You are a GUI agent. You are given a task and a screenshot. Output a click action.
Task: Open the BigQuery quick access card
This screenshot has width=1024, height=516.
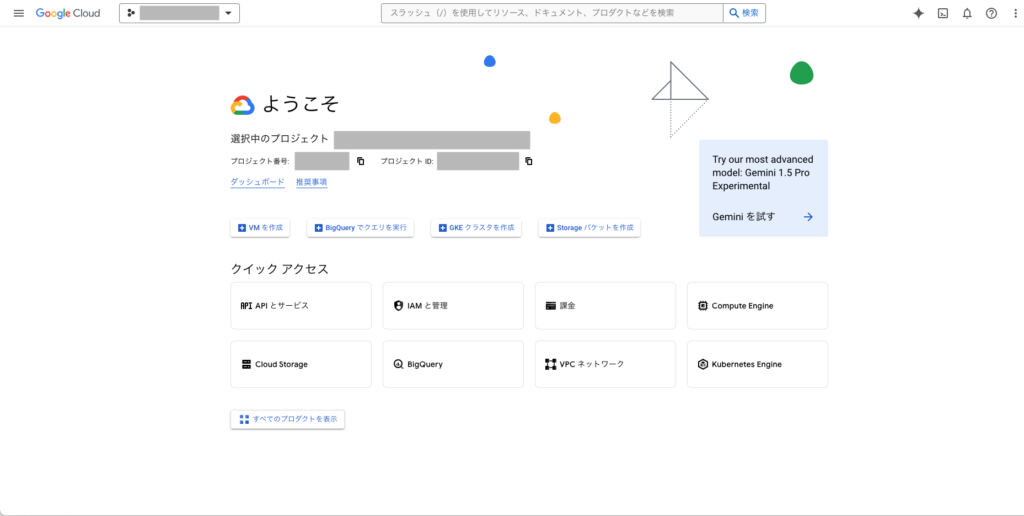pos(453,364)
